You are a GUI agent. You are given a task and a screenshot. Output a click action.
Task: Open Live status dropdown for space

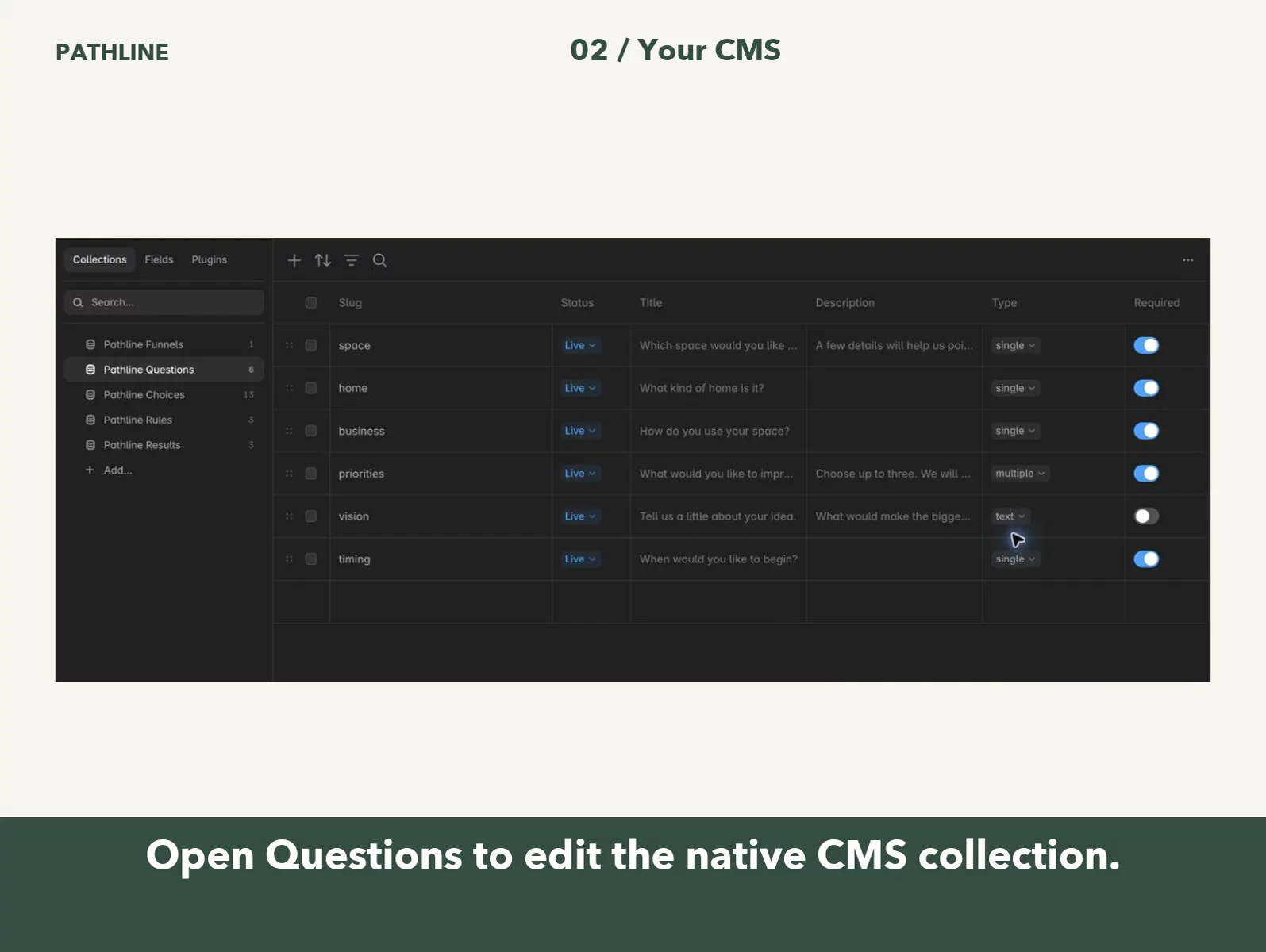(580, 345)
